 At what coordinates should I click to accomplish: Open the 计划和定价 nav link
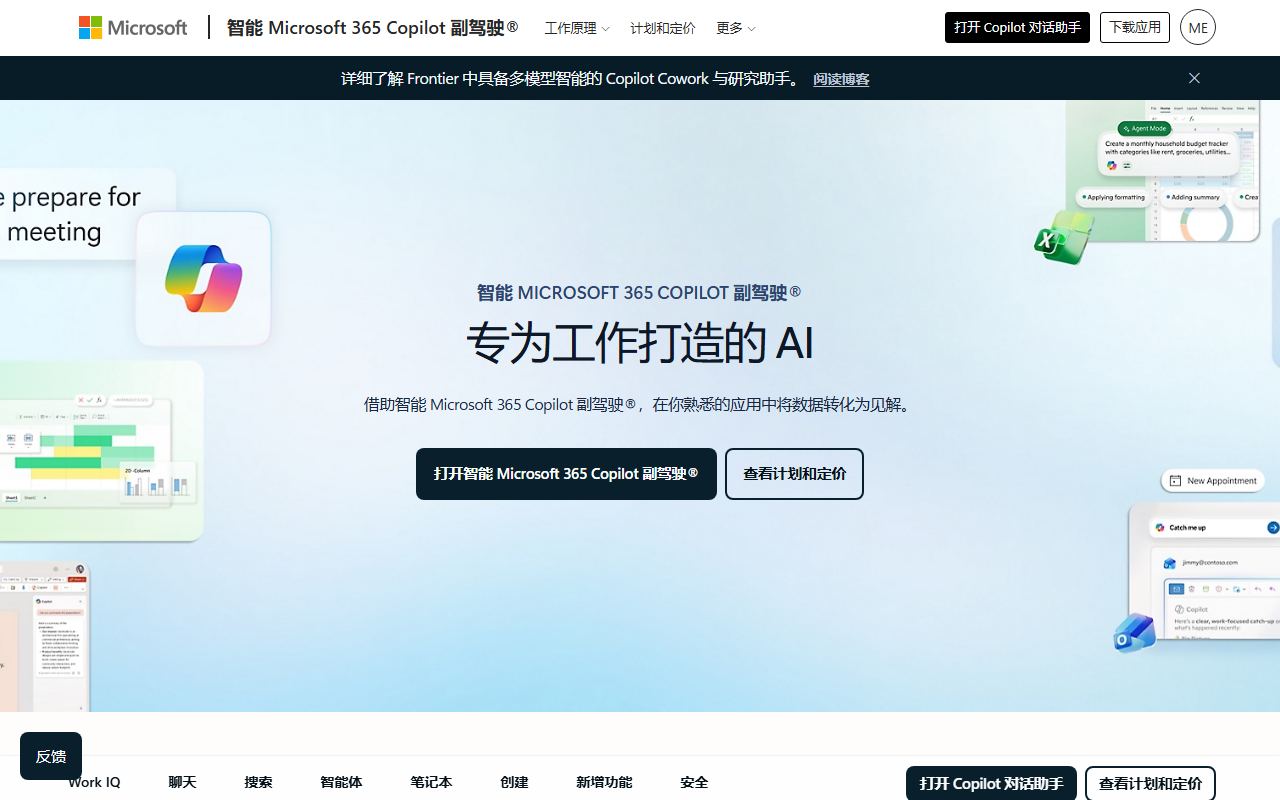click(x=663, y=28)
